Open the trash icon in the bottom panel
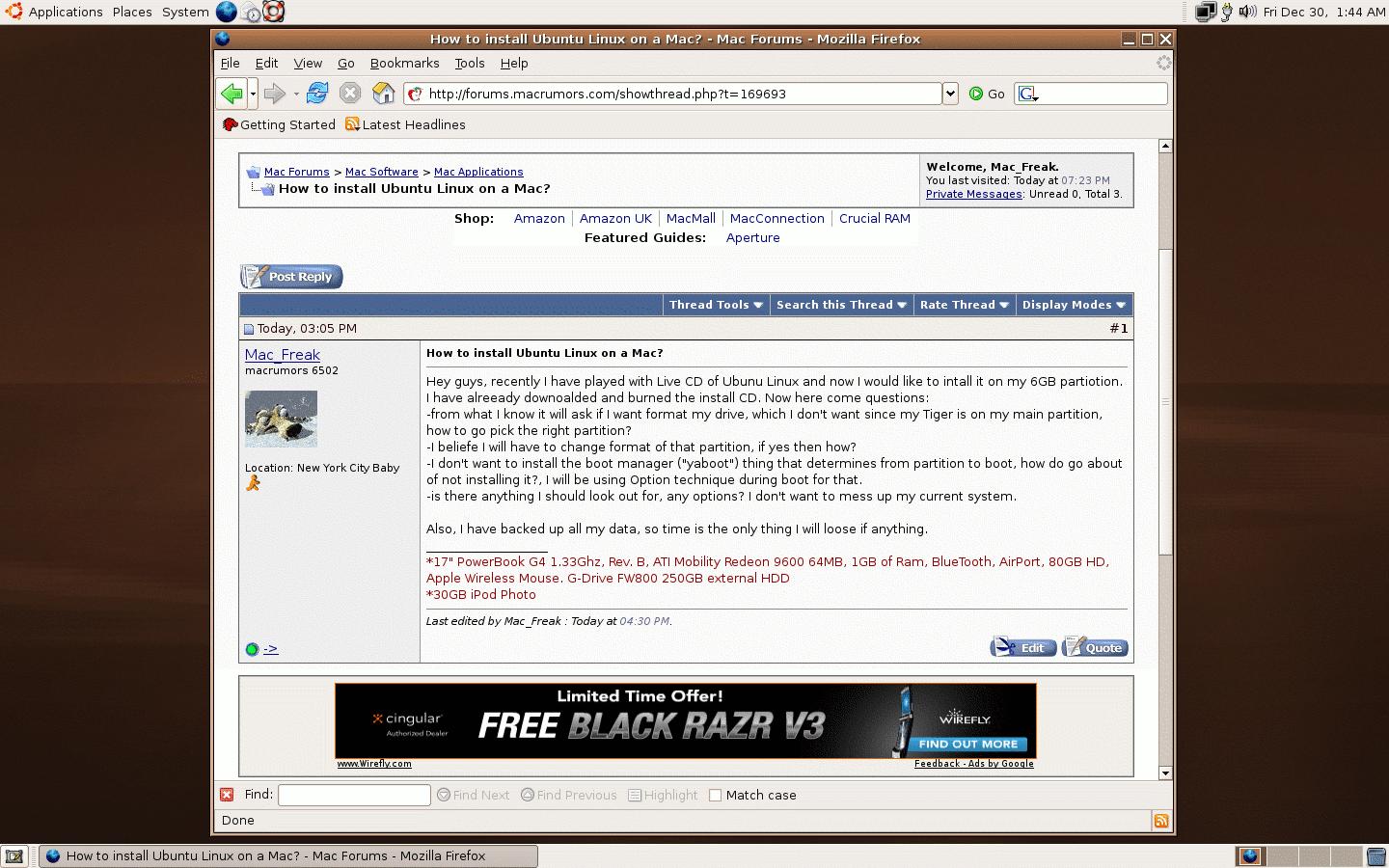The height and width of the screenshot is (868, 1389). coord(1376,855)
